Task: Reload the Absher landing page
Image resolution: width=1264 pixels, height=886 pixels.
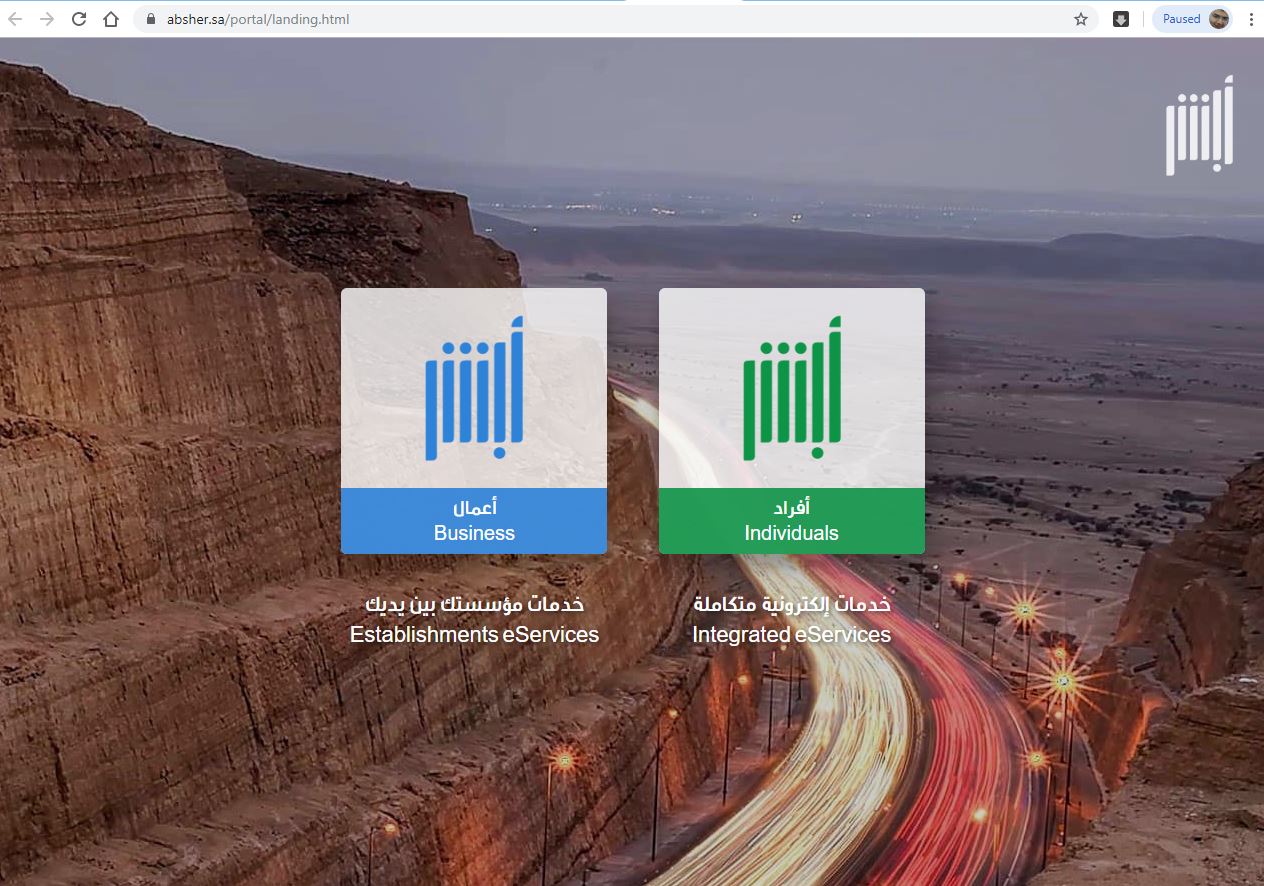Action: point(79,19)
